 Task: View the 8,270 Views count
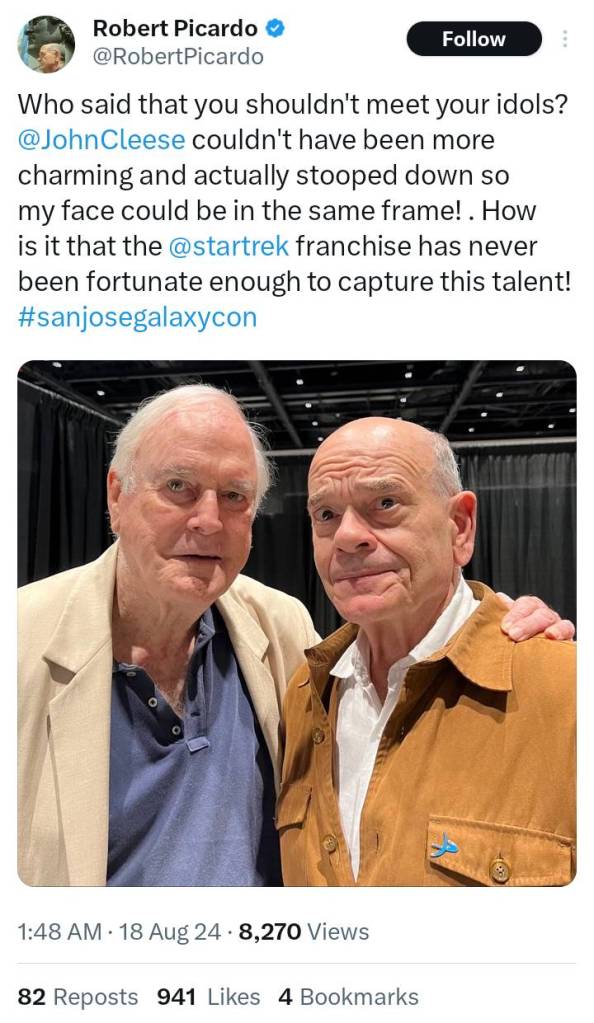(304, 932)
